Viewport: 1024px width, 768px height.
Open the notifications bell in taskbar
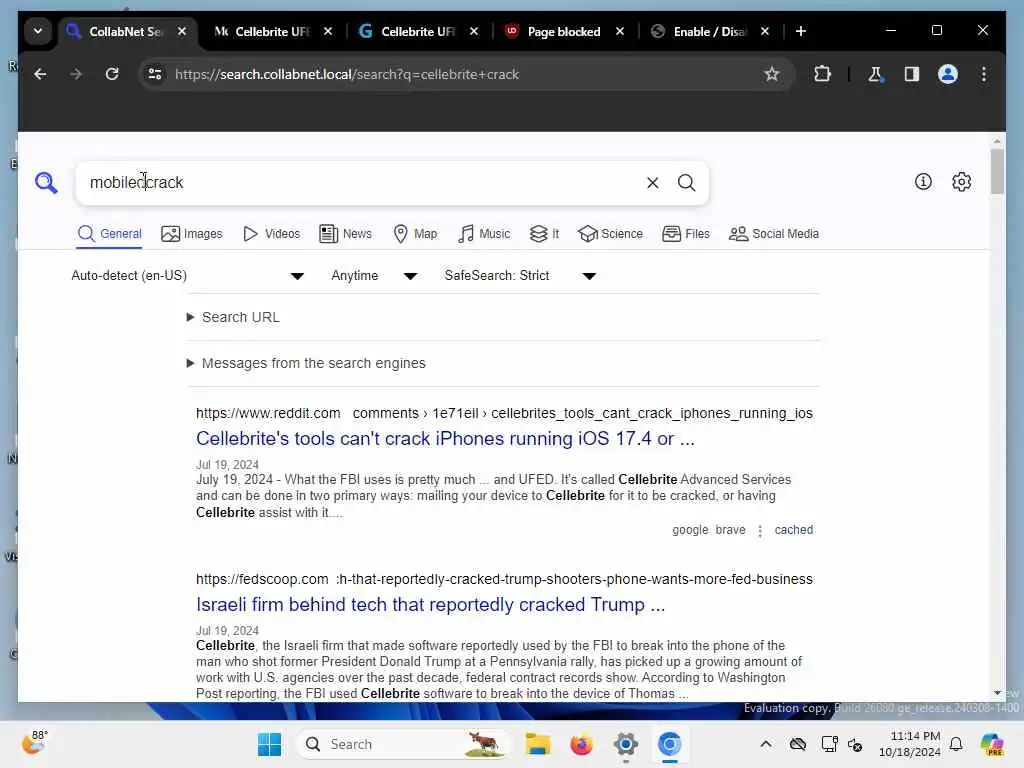tap(956, 744)
